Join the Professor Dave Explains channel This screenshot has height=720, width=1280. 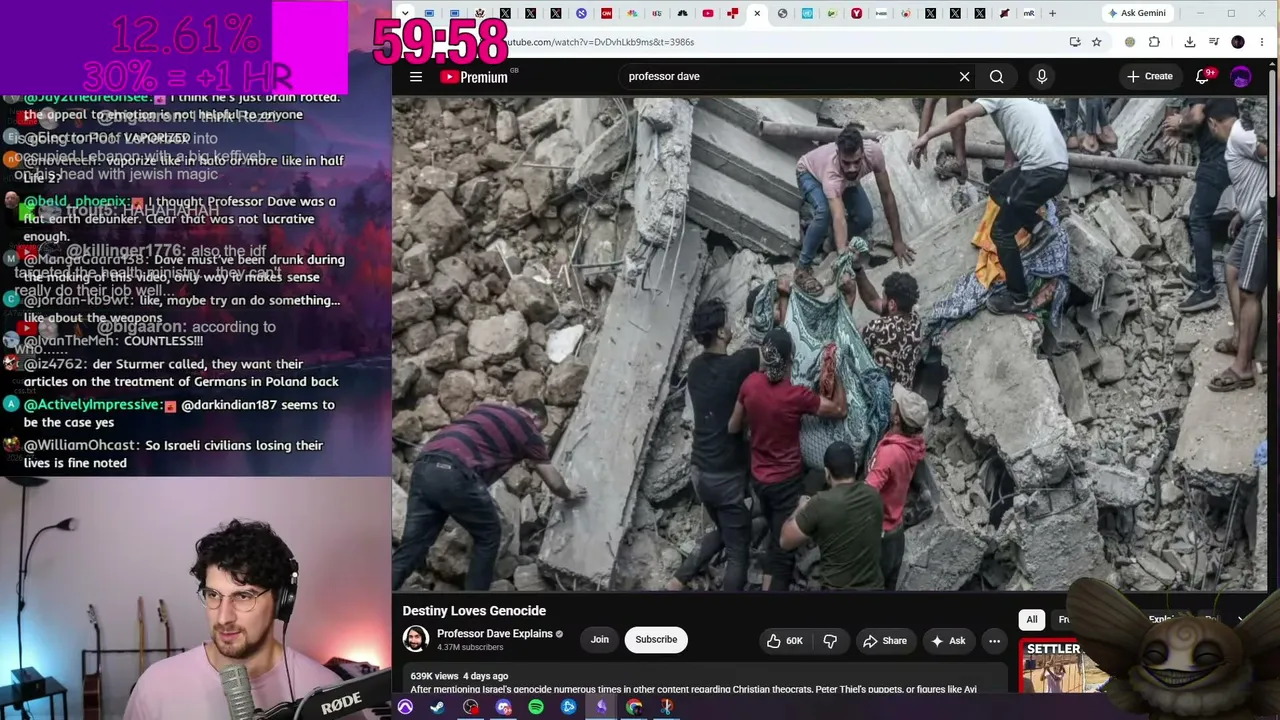point(600,640)
